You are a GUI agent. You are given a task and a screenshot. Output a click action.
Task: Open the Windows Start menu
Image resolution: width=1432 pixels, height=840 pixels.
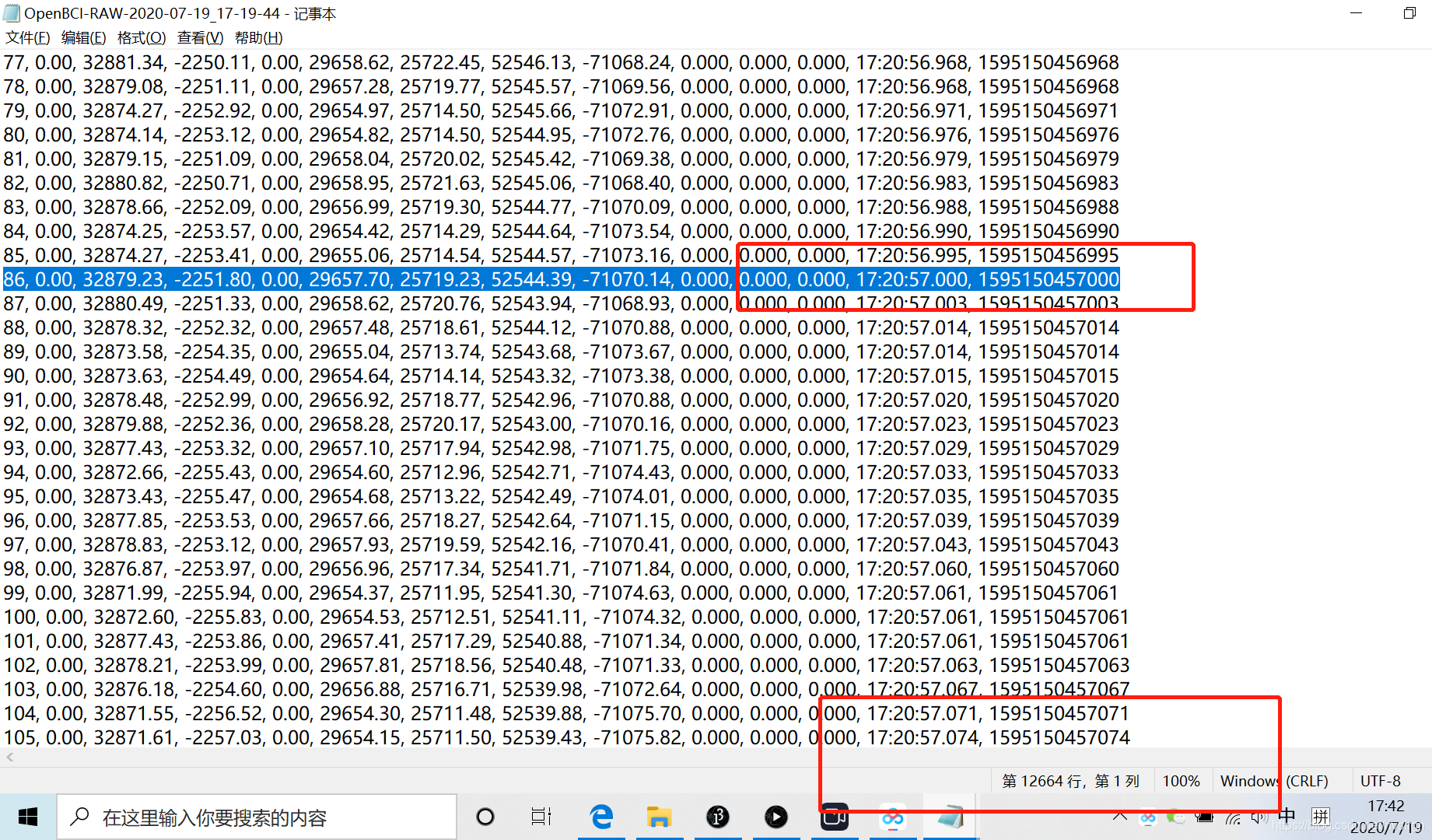point(28,817)
